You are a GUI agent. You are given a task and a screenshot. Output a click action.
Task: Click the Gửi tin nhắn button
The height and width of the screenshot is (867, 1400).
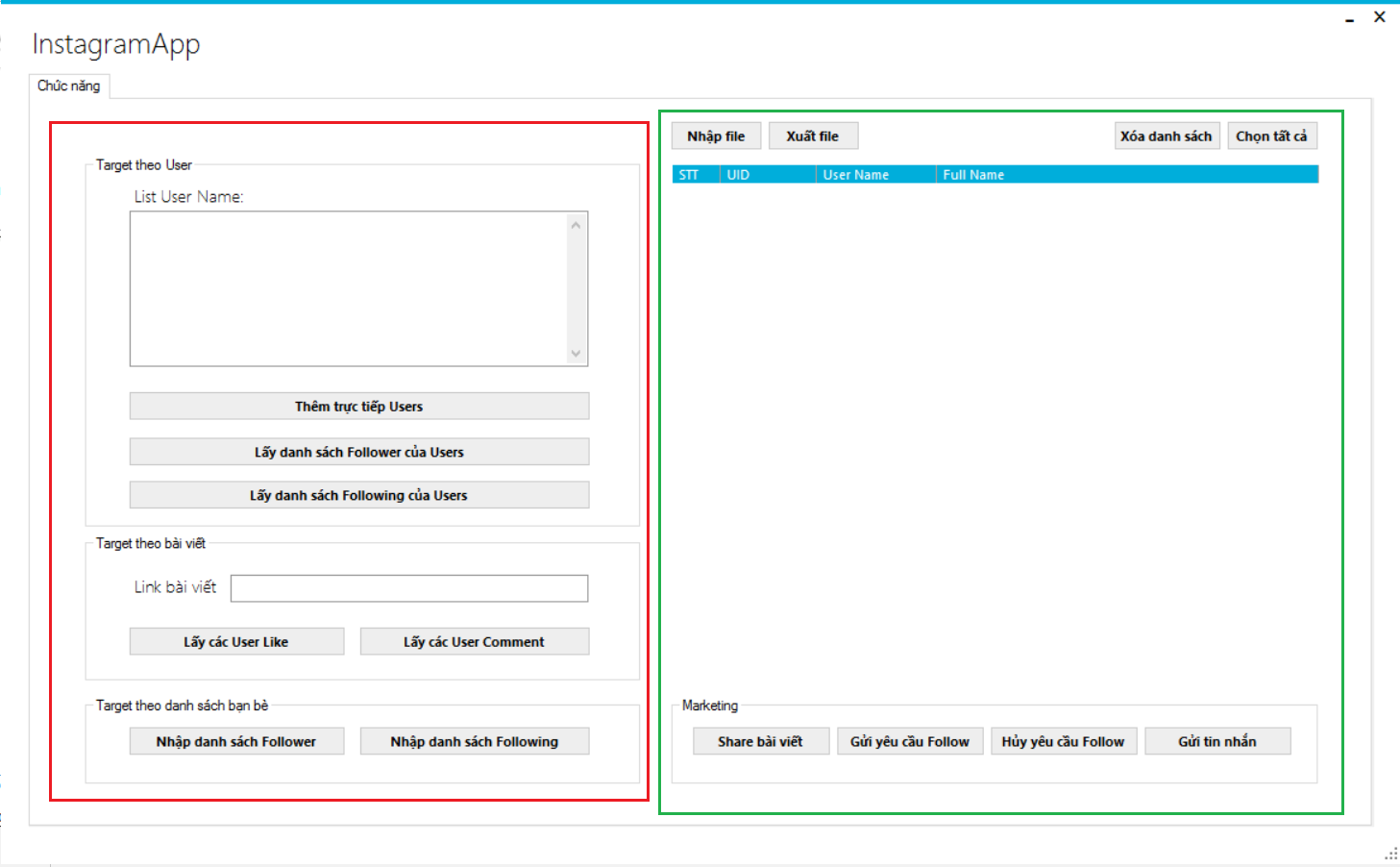click(x=1217, y=741)
